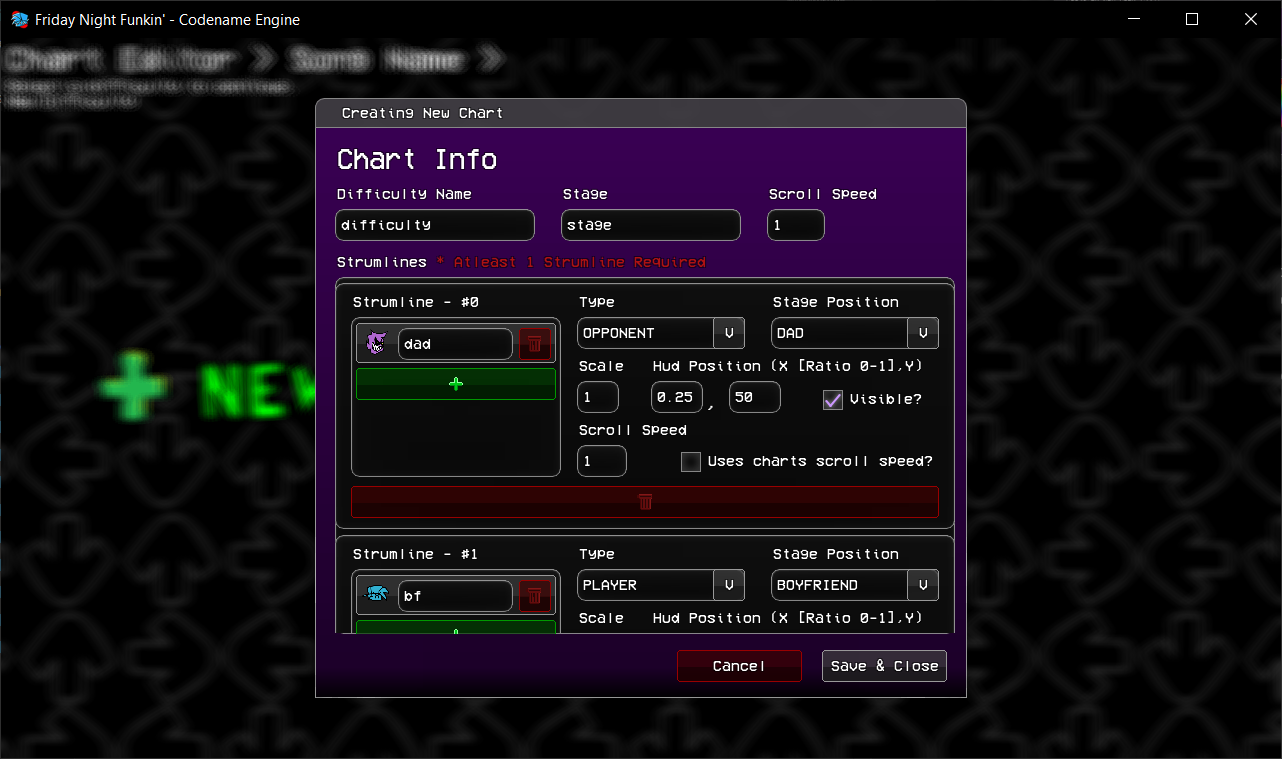Click the dad character avatar icon
The height and width of the screenshot is (759, 1282).
point(375,342)
